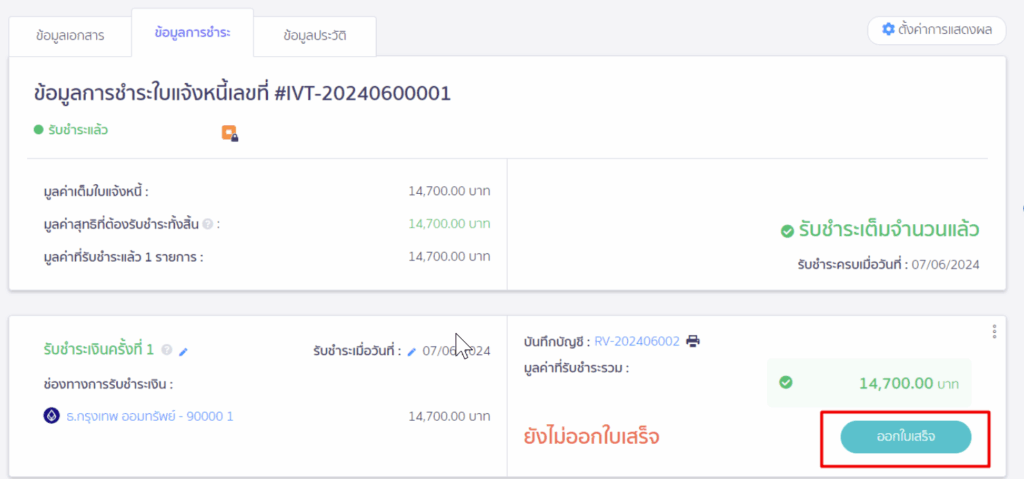Click the Bangkok Bank logo icon
The height and width of the screenshot is (479, 1024).
pyautogui.click(x=52, y=416)
